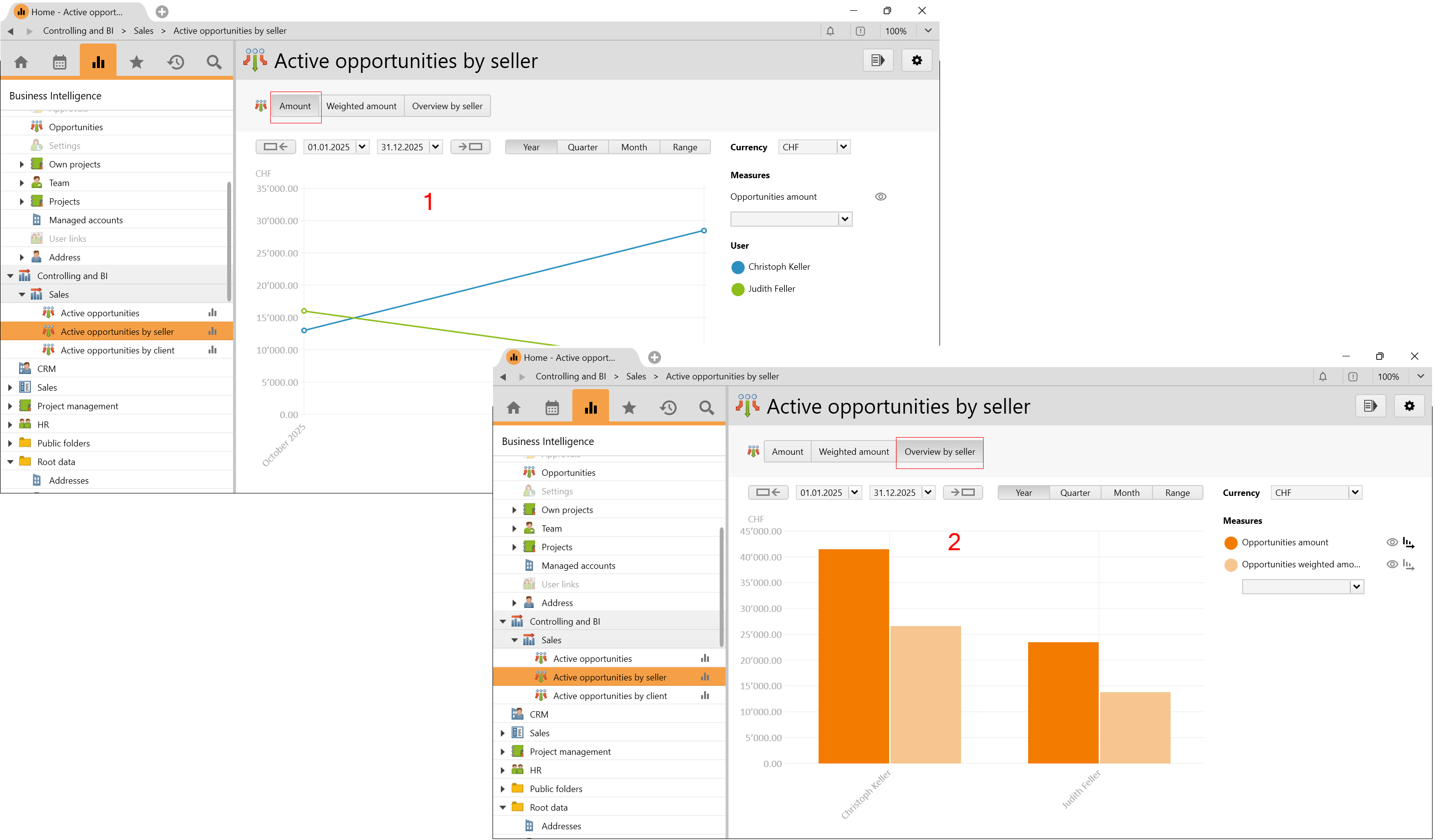This screenshot has height=840, width=1435.
Task: Toggle visibility eye for Opportunities weighted amount
Action: point(1392,564)
